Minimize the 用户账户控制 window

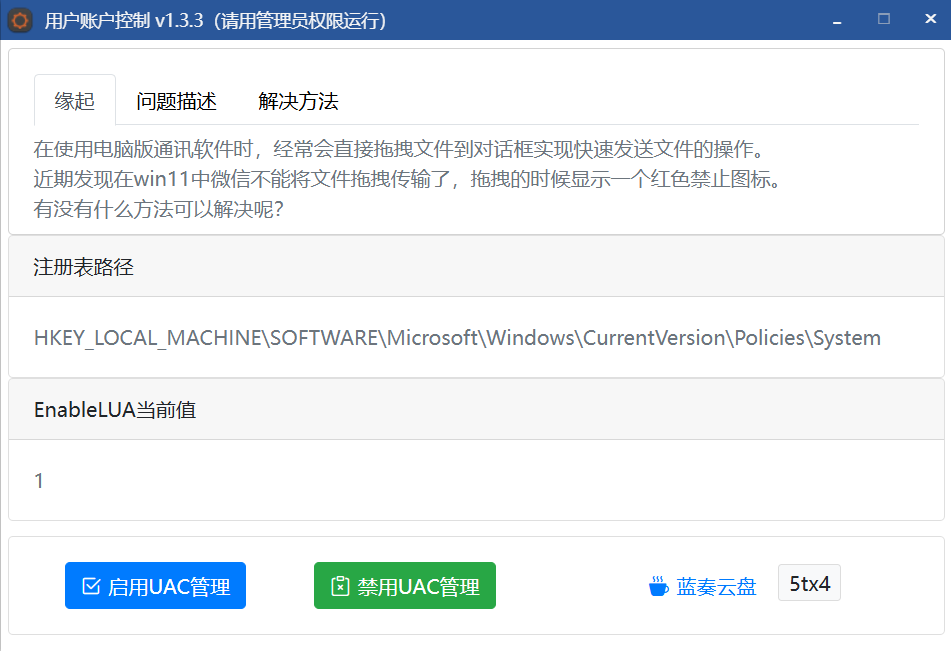[x=837, y=20]
